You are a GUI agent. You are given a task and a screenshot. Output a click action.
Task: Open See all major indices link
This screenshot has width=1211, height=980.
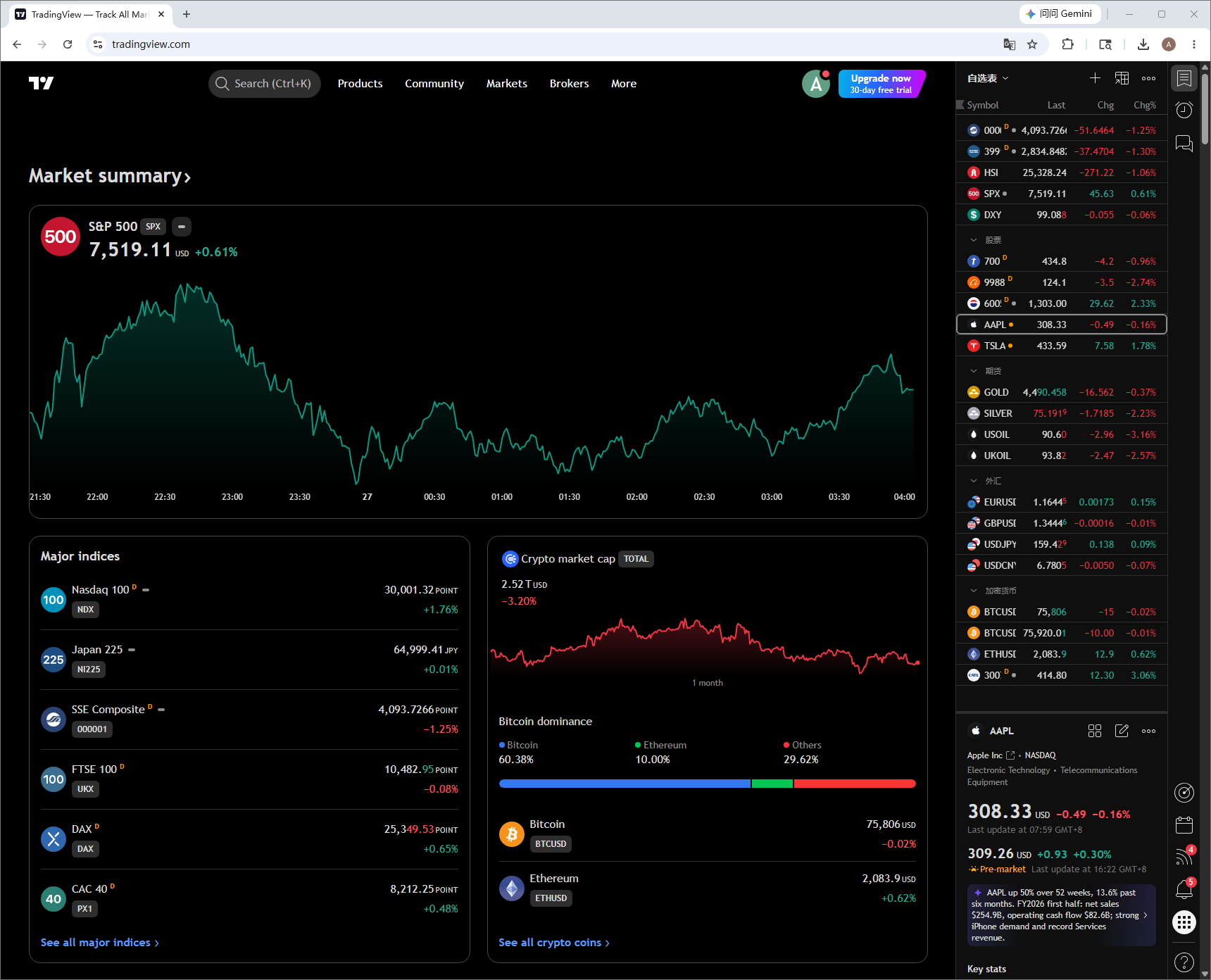[x=100, y=943]
